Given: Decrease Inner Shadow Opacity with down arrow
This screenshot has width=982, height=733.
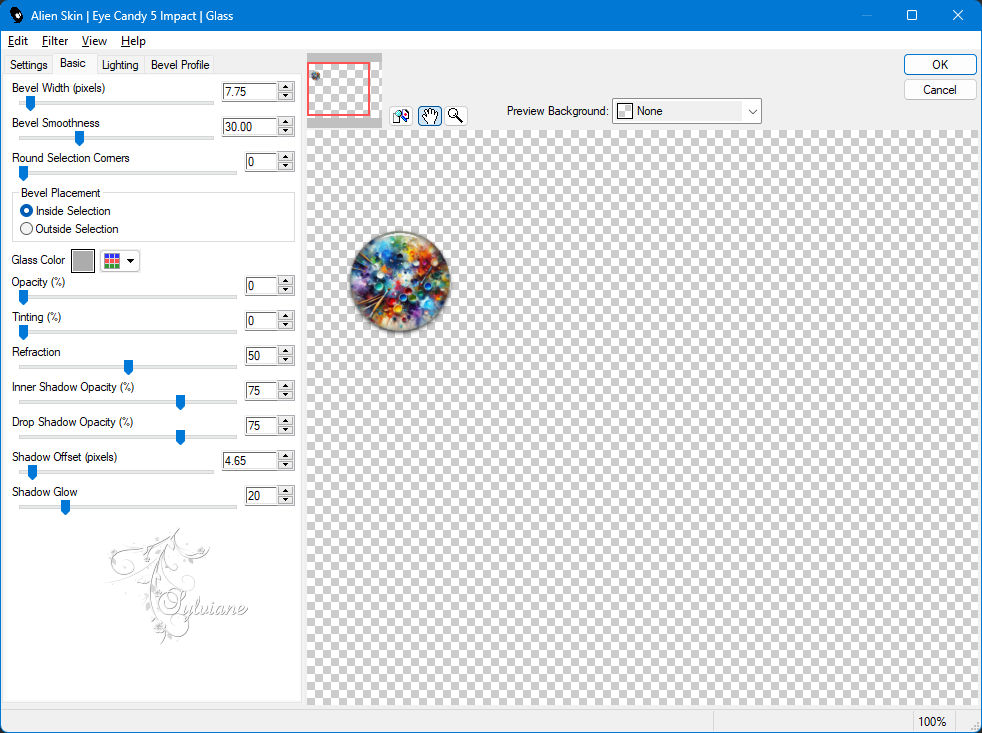Looking at the screenshot, I should [x=286, y=395].
